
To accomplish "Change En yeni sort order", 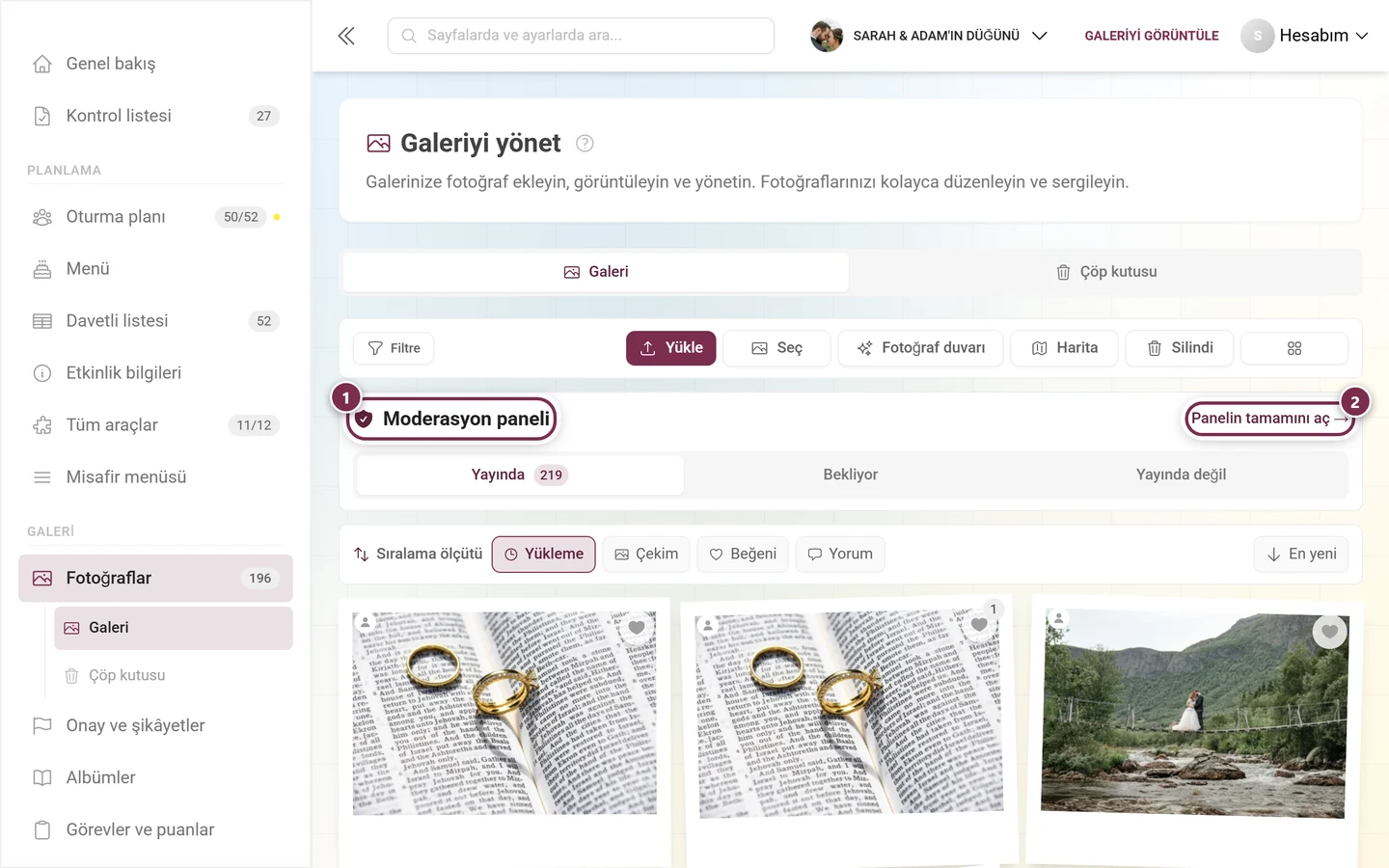I will pyautogui.click(x=1301, y=554).
